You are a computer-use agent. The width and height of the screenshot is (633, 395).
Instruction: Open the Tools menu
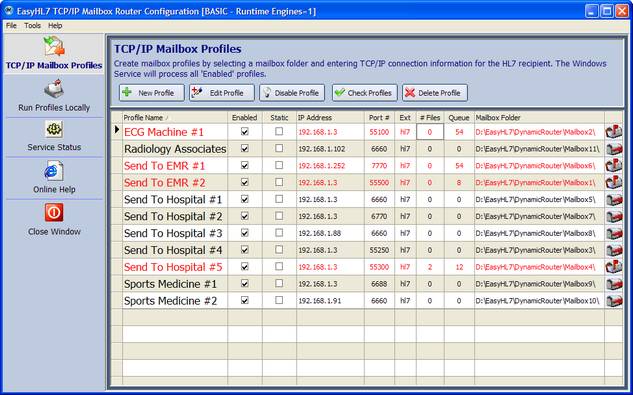click(x=32, y=25)
